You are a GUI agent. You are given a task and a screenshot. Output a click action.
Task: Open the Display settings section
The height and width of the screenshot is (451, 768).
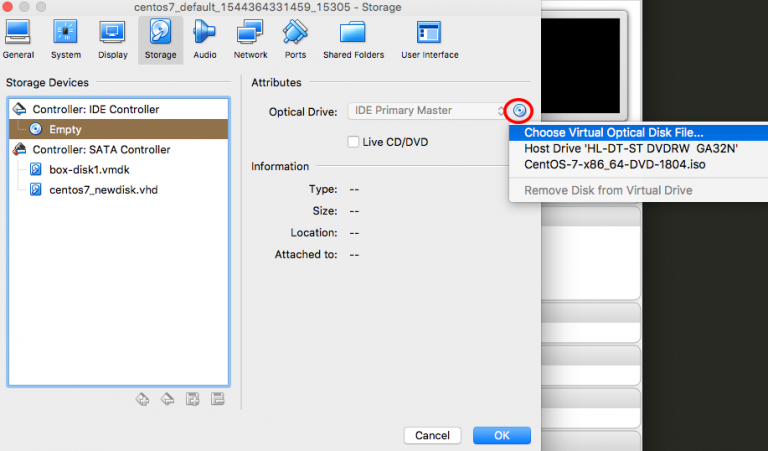pos(112,38)
